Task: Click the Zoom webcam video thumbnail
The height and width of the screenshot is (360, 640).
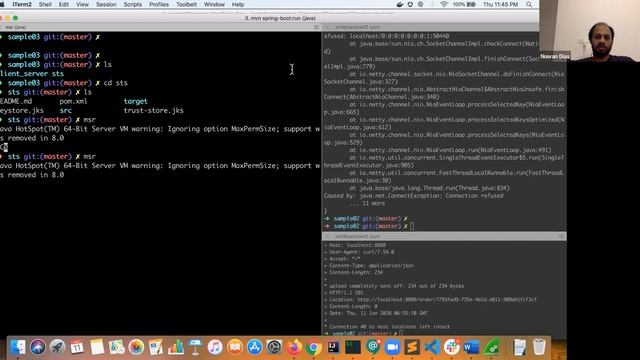Action: pyautogui.click(x=589, y=31)
